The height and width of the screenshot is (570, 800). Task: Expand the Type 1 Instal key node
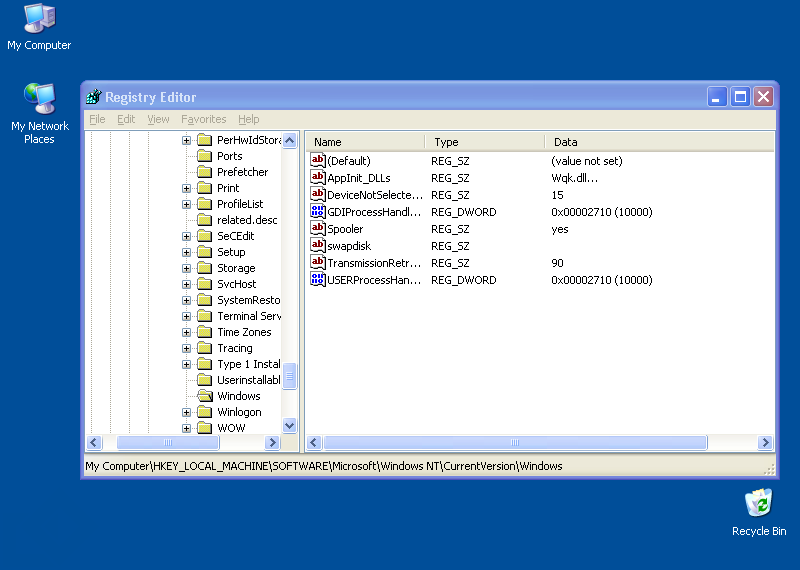click(186, 364)
